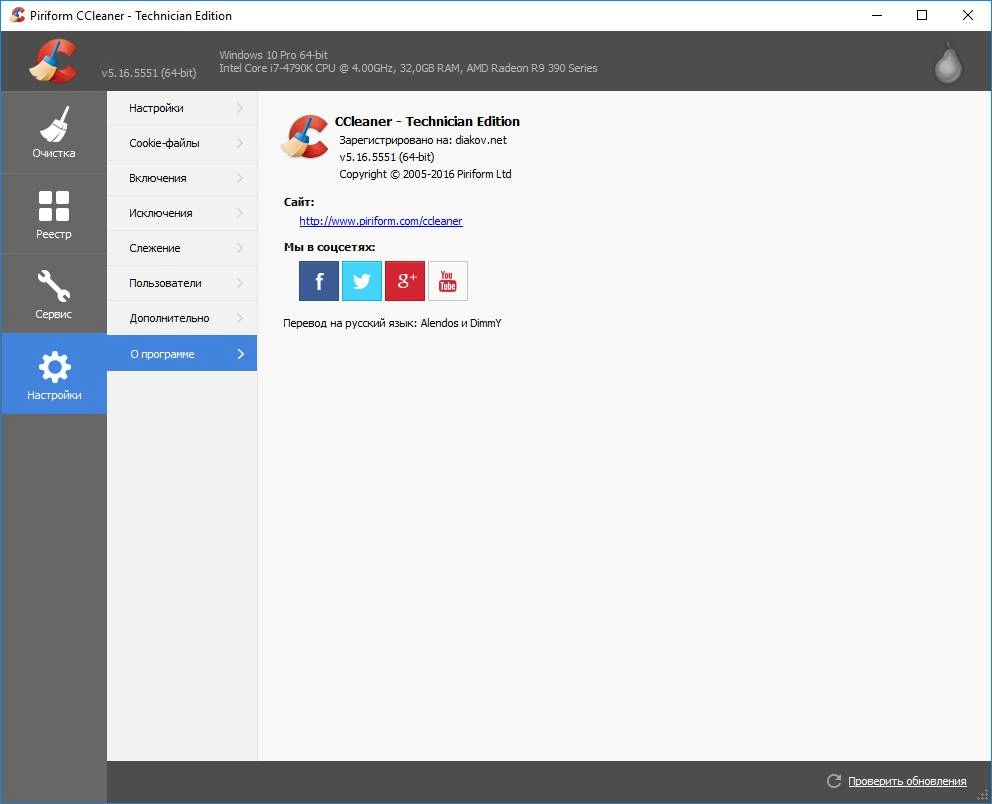Click the pear icon in the header

pos(948,63)
